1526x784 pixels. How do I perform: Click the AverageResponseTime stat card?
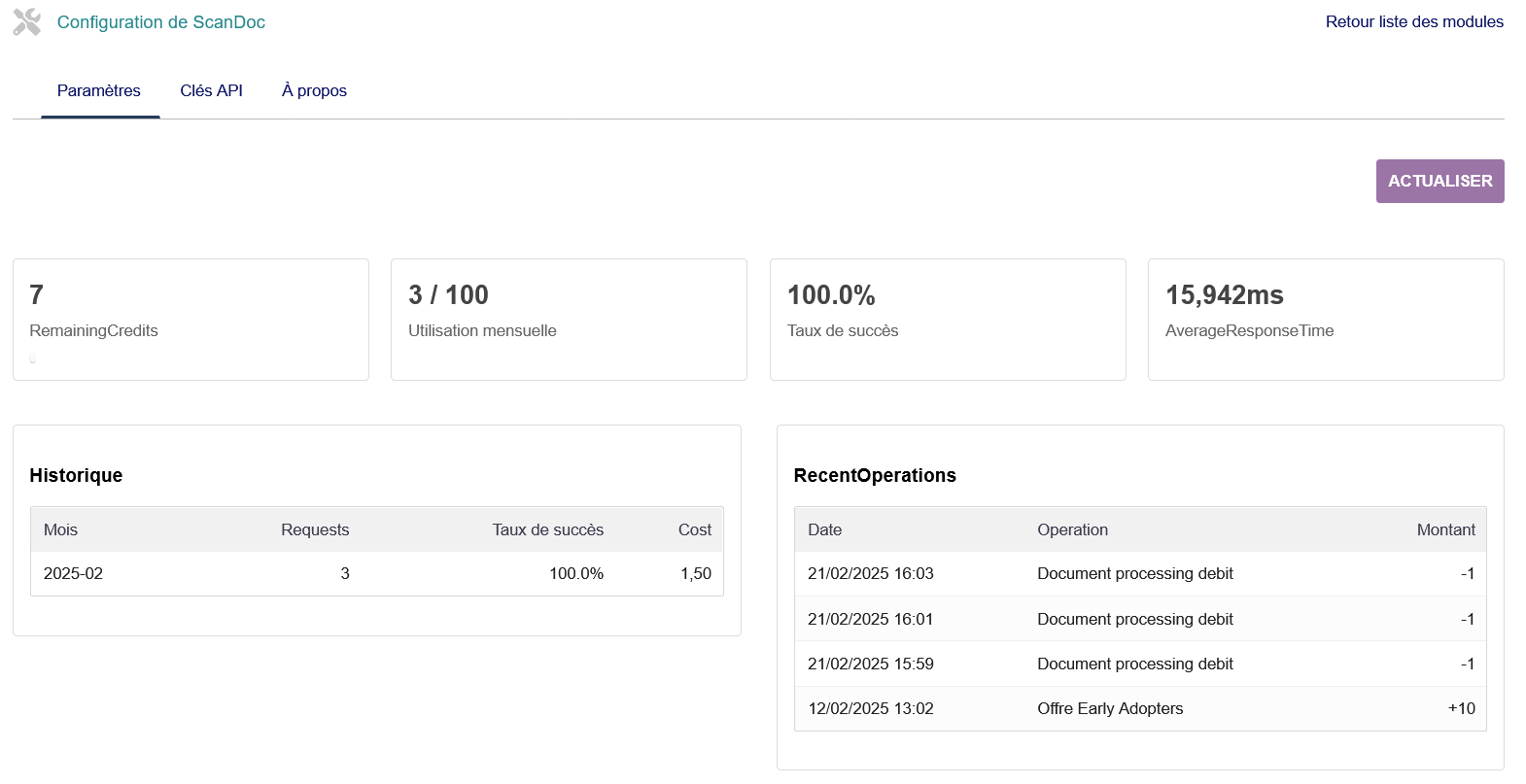coord(1326,319)
